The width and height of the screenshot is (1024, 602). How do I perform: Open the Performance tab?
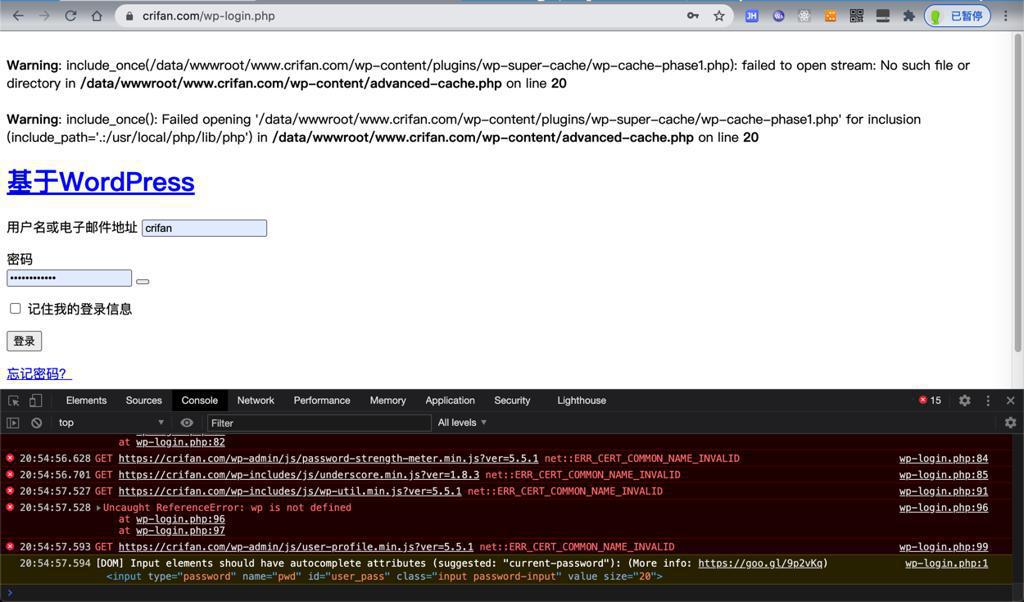click(322, 400)
